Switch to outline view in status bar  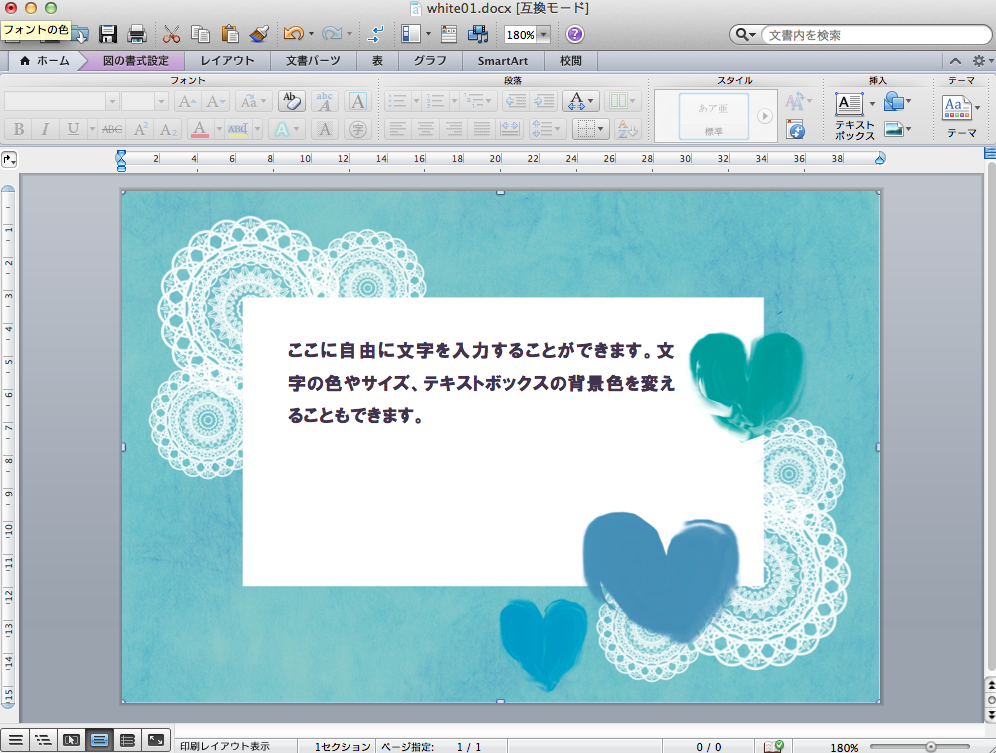coord(43,740)
